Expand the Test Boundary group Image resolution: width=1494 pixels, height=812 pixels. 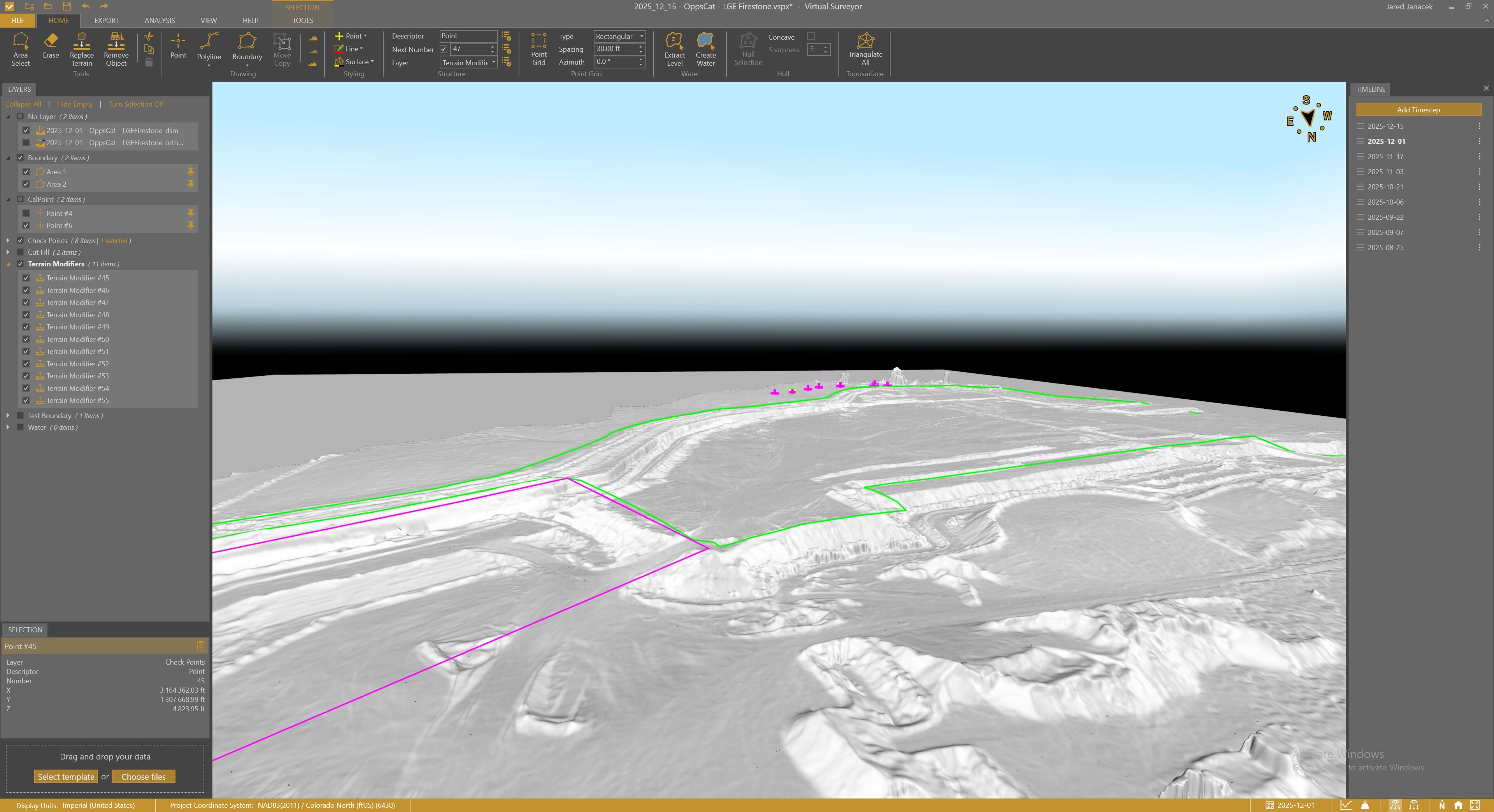pos(7,416)
